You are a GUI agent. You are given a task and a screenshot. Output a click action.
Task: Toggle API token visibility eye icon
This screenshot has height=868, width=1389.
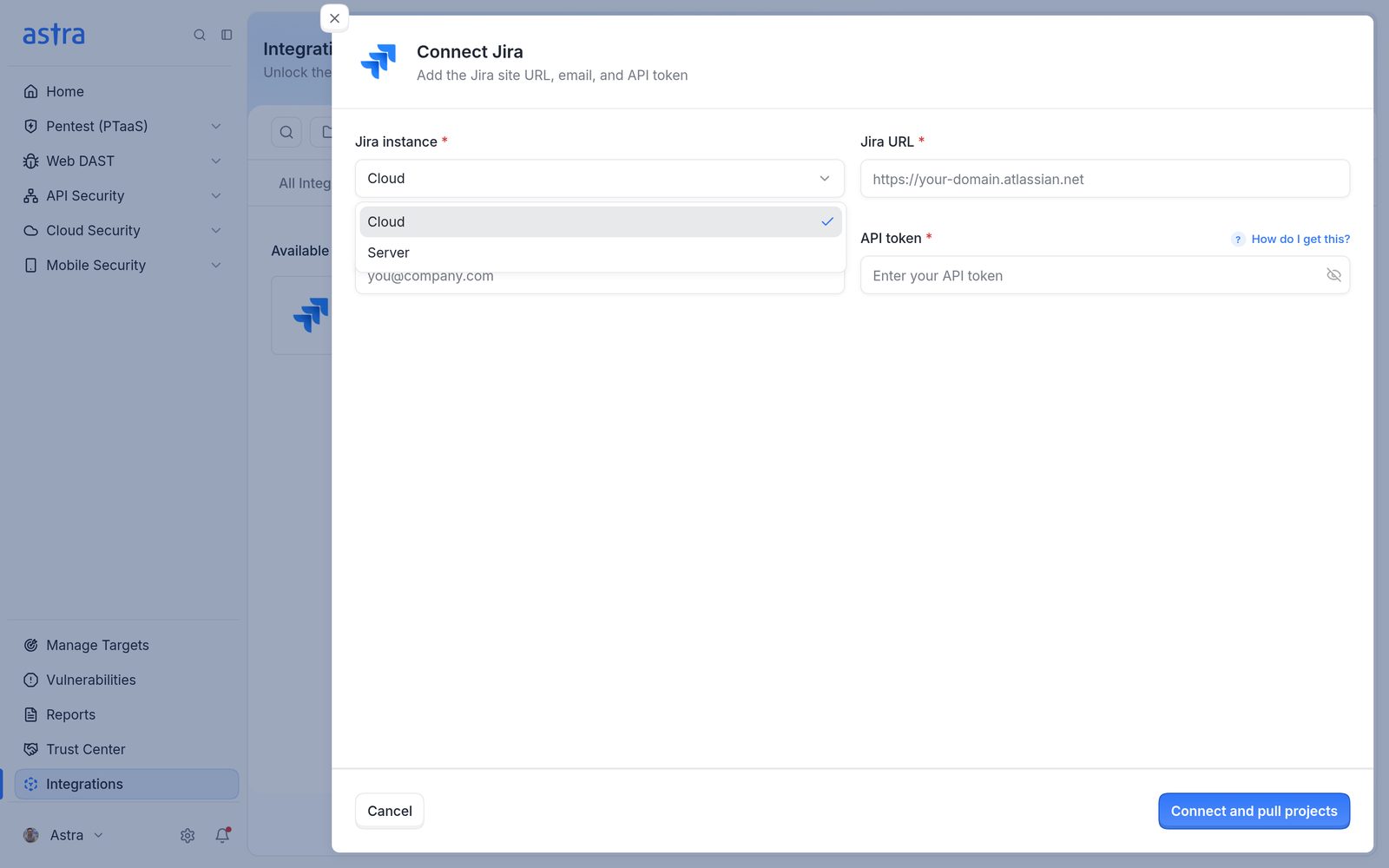[1333, 275]
